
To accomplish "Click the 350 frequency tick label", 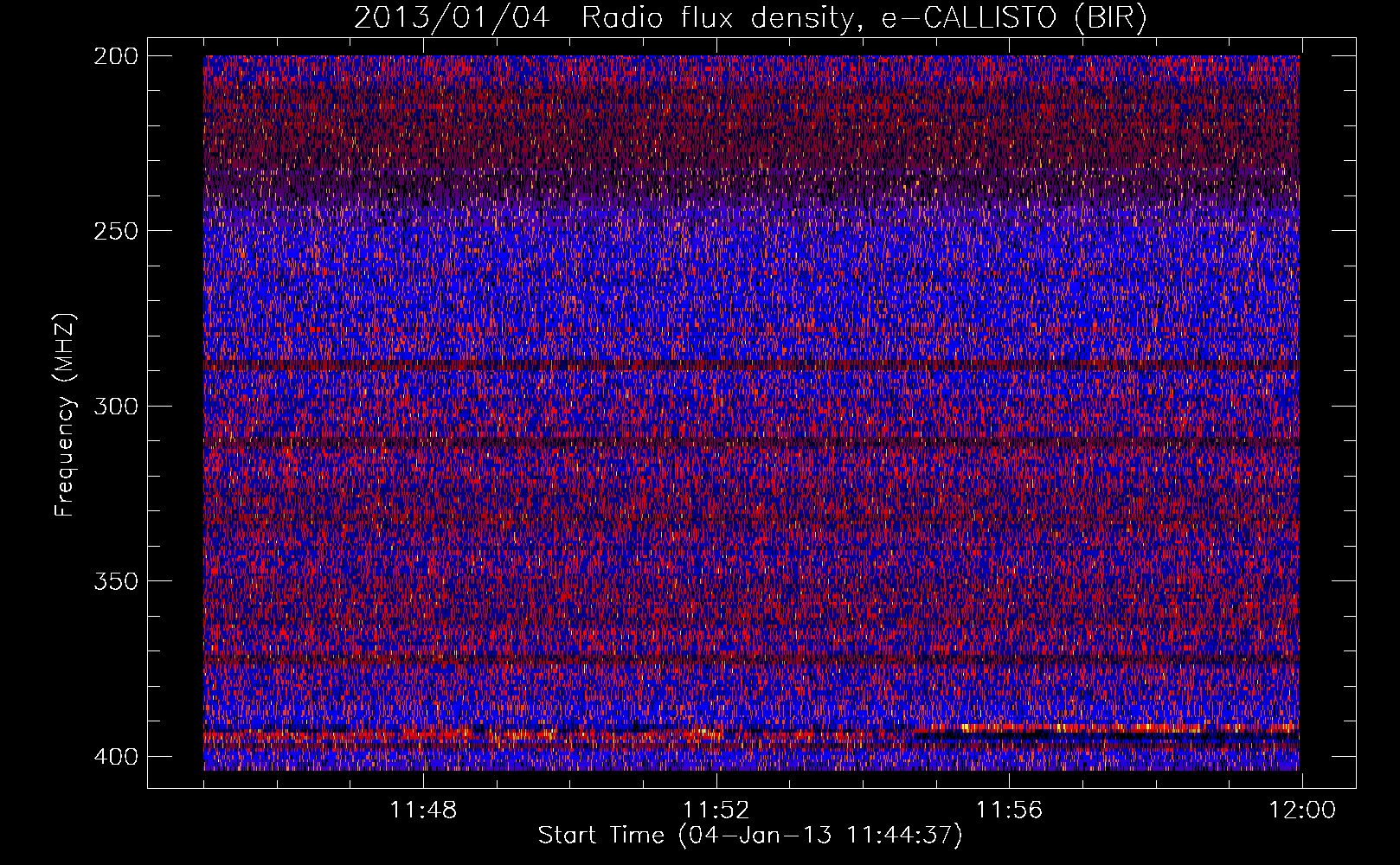I will point(115,580).
